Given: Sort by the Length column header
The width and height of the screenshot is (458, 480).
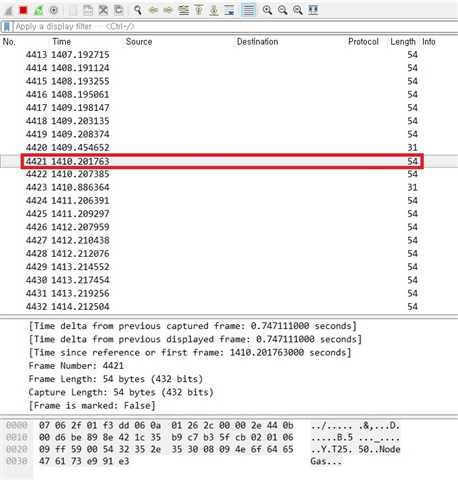Looking at the screenshot, I should tap(403, 42).
